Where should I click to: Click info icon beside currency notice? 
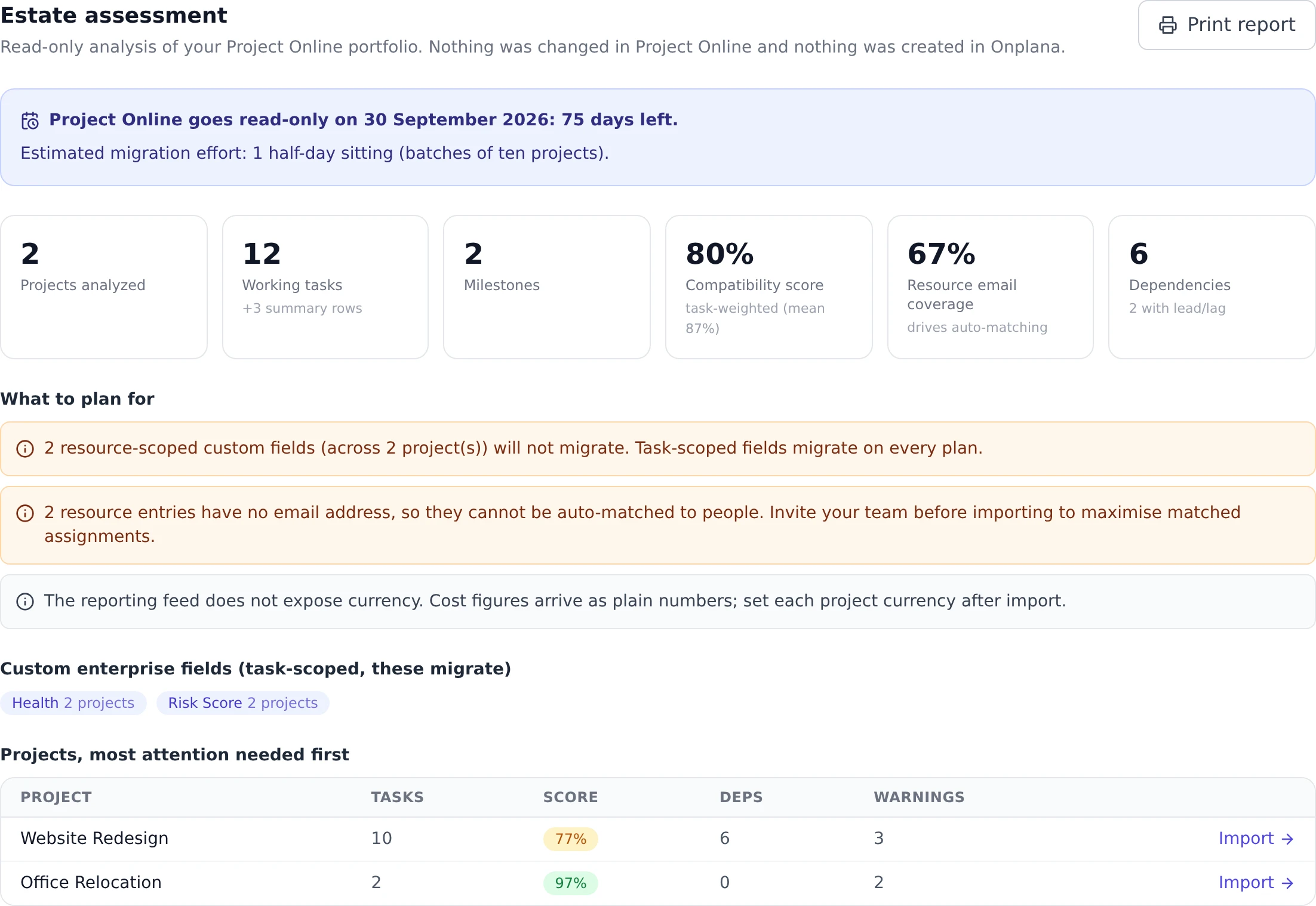click(25, 602)
